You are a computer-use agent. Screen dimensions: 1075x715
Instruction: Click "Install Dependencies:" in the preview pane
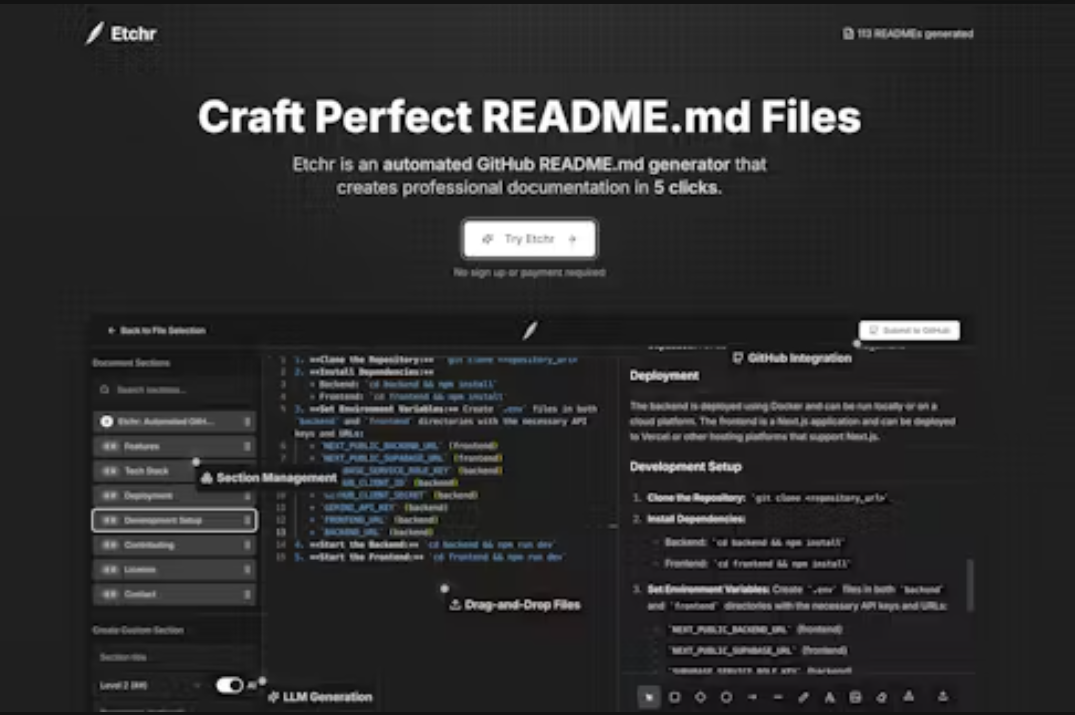696,519
